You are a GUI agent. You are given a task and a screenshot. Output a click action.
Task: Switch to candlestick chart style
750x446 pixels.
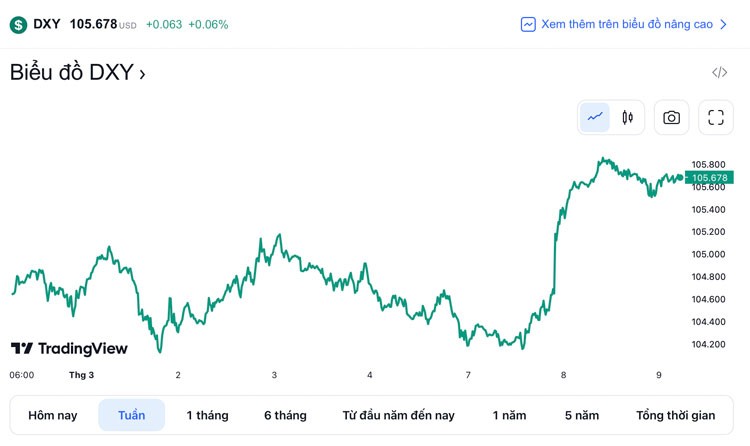coord(627,117)
